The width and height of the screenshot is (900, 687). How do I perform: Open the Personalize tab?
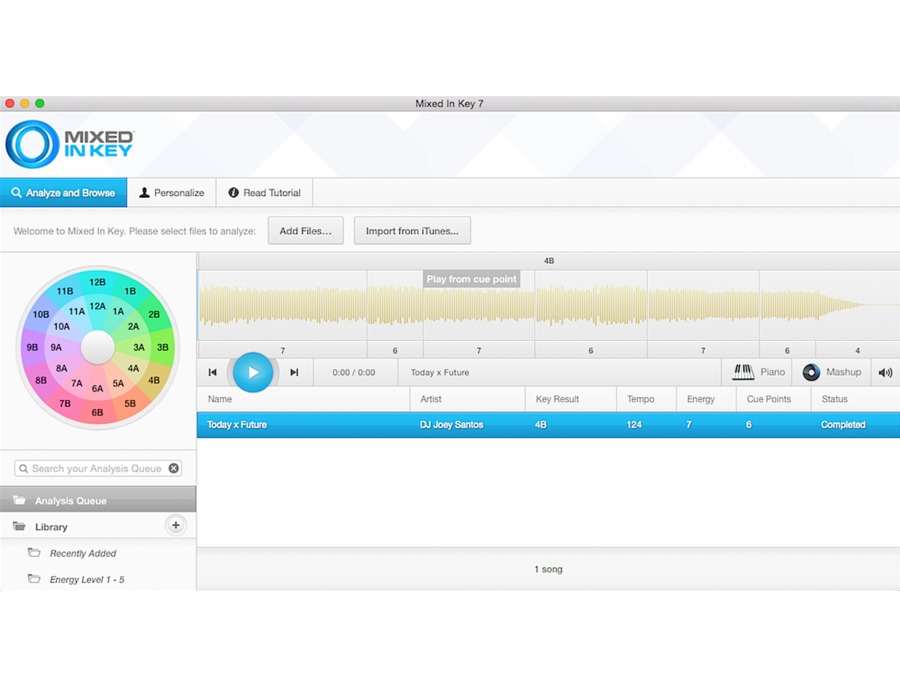coord(172,193)
